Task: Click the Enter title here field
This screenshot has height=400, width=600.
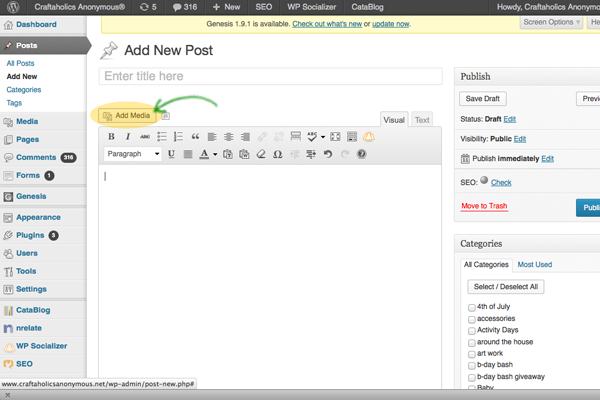Action: click(x=271, y=76)
